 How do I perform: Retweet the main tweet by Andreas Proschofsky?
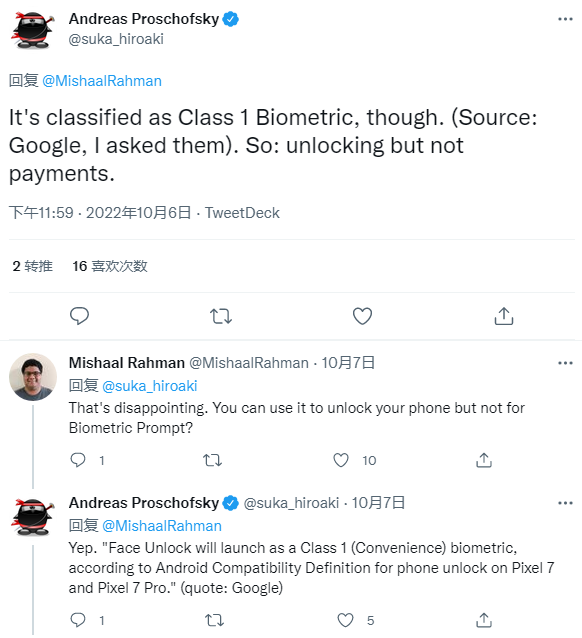221,316
